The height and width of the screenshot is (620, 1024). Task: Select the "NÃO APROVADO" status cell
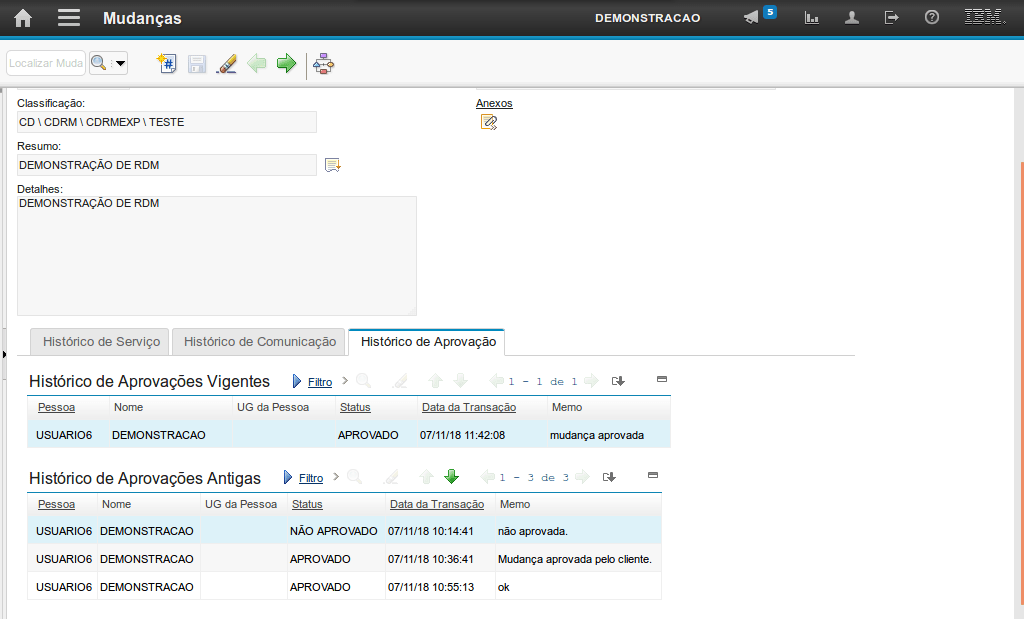[334, 531]
